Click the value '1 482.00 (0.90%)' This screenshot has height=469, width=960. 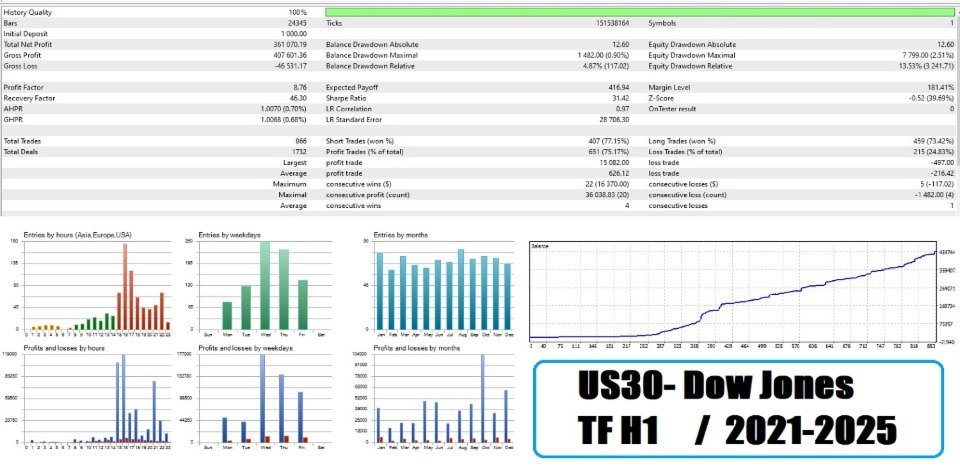tap(604, 55)
